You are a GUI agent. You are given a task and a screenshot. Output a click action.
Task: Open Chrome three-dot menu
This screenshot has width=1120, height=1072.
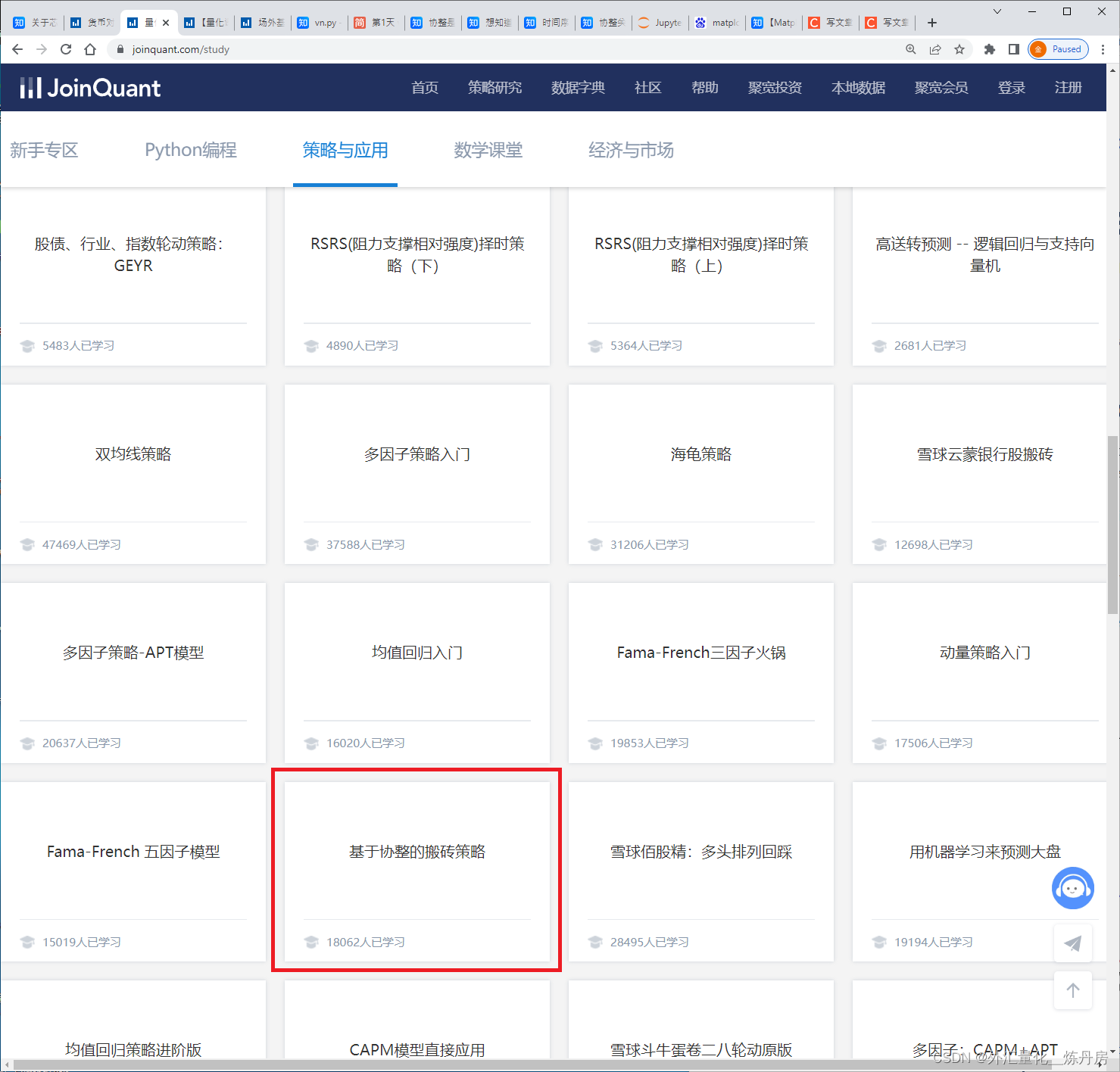(x=1103, y=49)
